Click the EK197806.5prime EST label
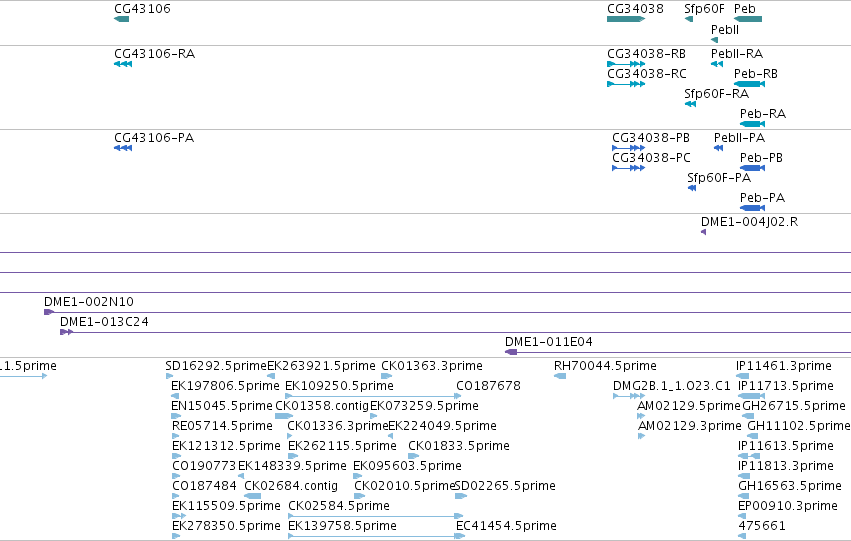851x541 pixels. (x=225, y=386)
